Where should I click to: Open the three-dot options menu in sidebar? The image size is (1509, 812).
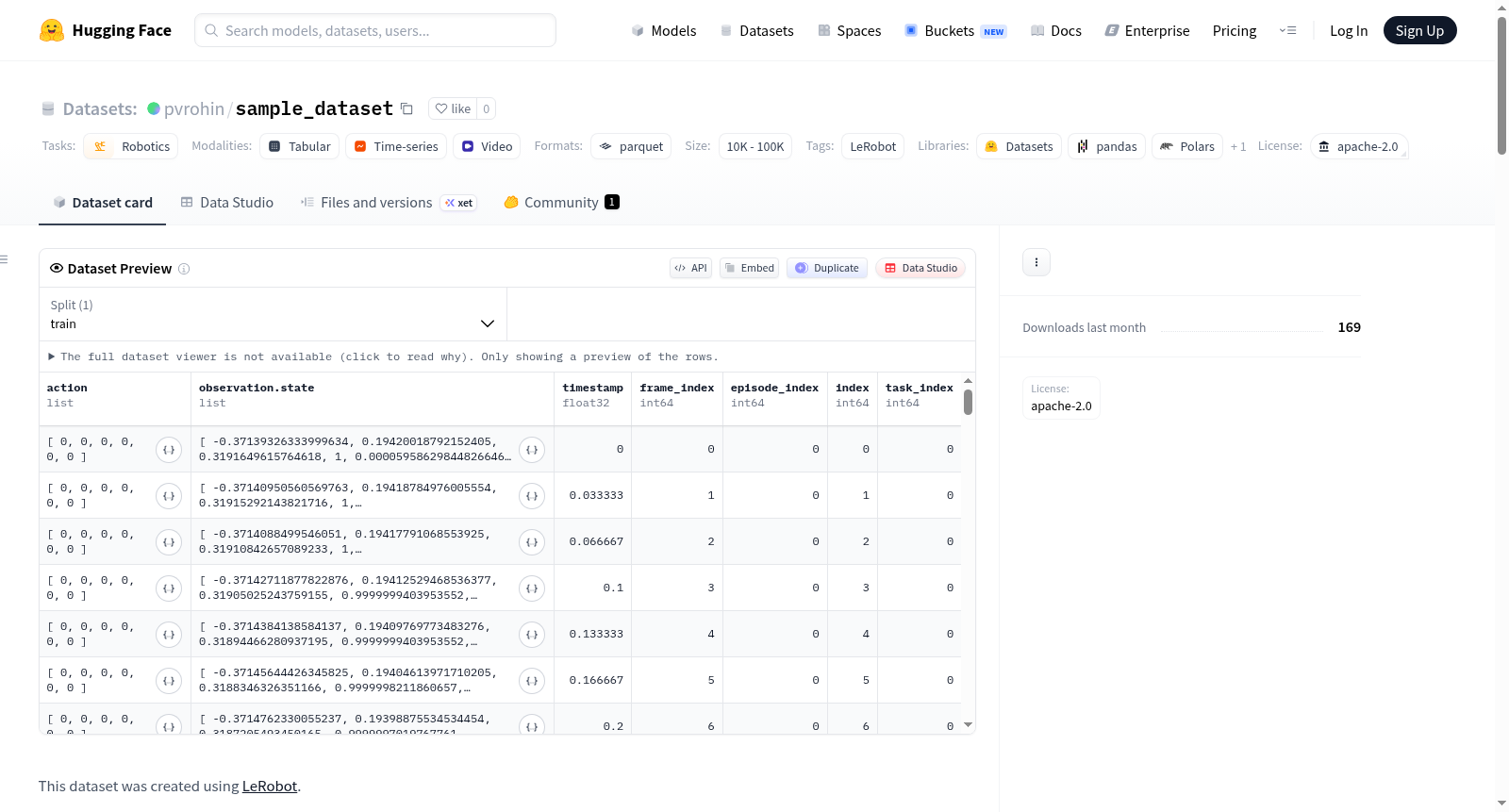[x=1036, y=262]
